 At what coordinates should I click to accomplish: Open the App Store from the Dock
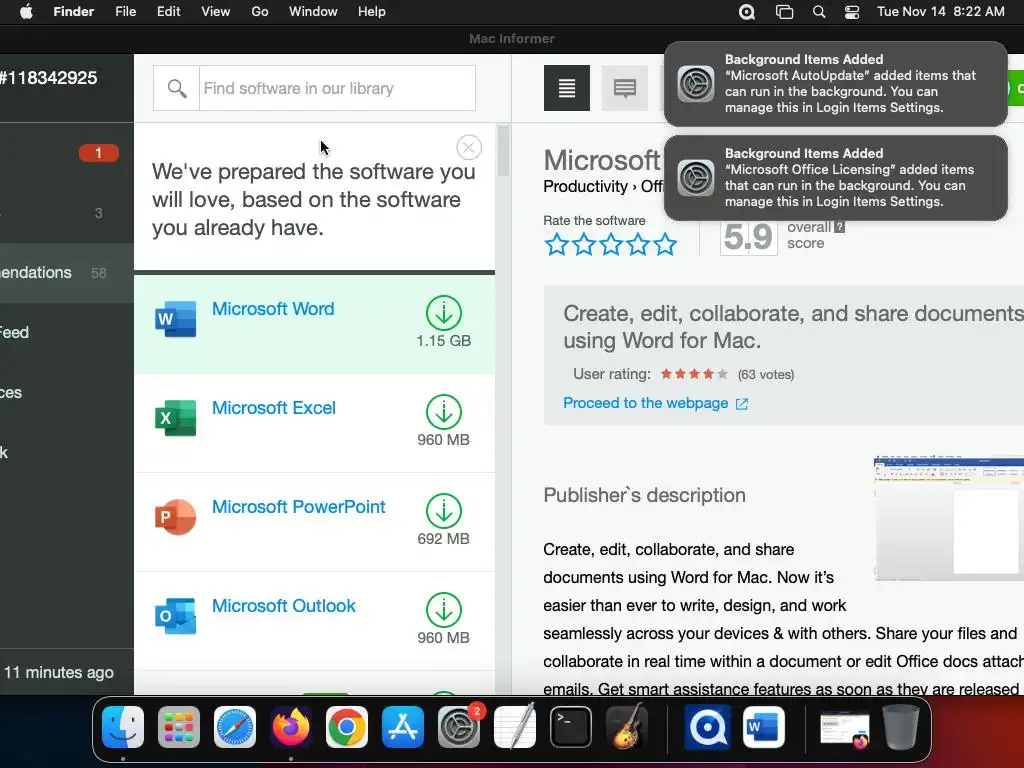tap(403, 727)
